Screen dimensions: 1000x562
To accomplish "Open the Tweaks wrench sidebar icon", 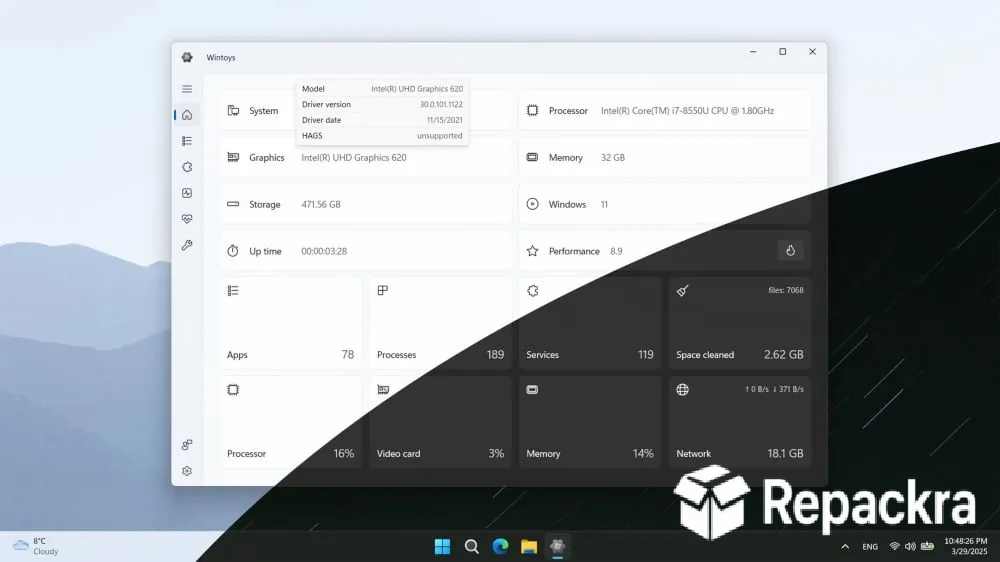I will [187, 245].
